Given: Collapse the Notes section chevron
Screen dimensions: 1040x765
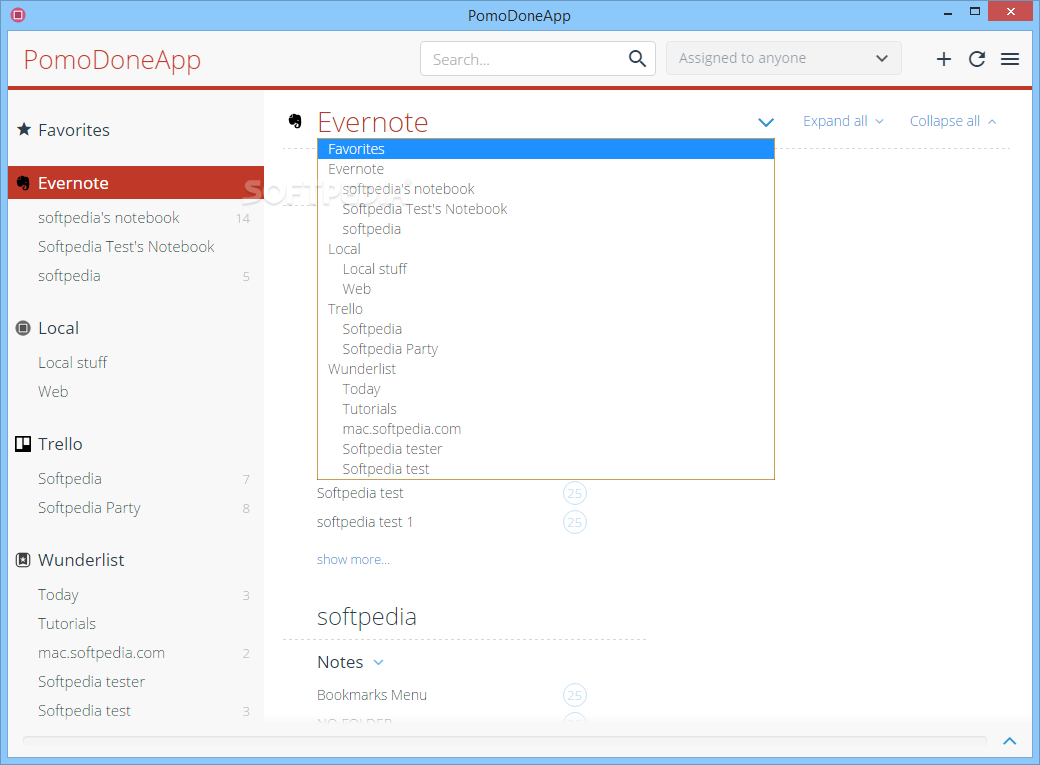Looking at the screenshot, I should coord(379,662).
